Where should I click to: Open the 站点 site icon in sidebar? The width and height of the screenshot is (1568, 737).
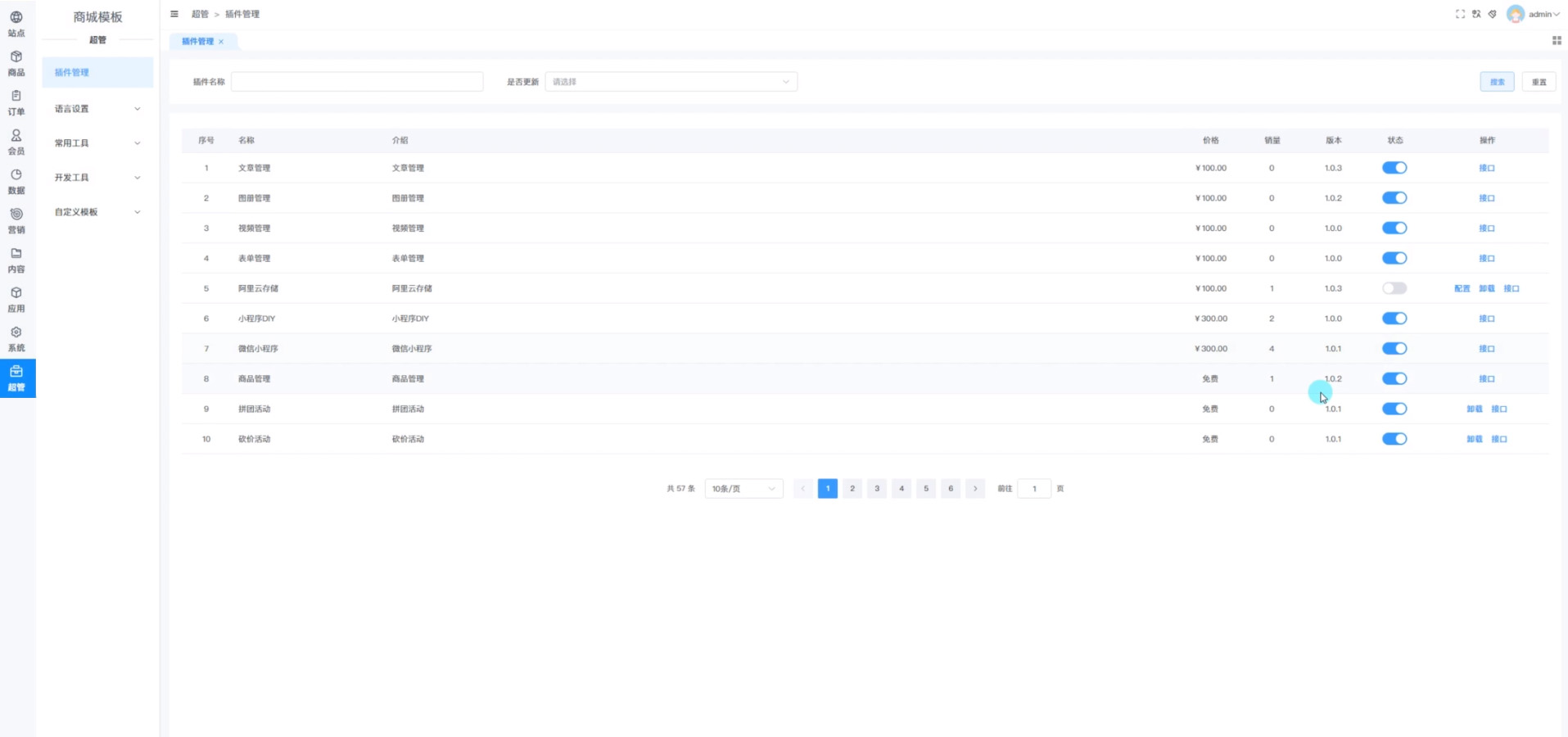click(x=16, y=24)
